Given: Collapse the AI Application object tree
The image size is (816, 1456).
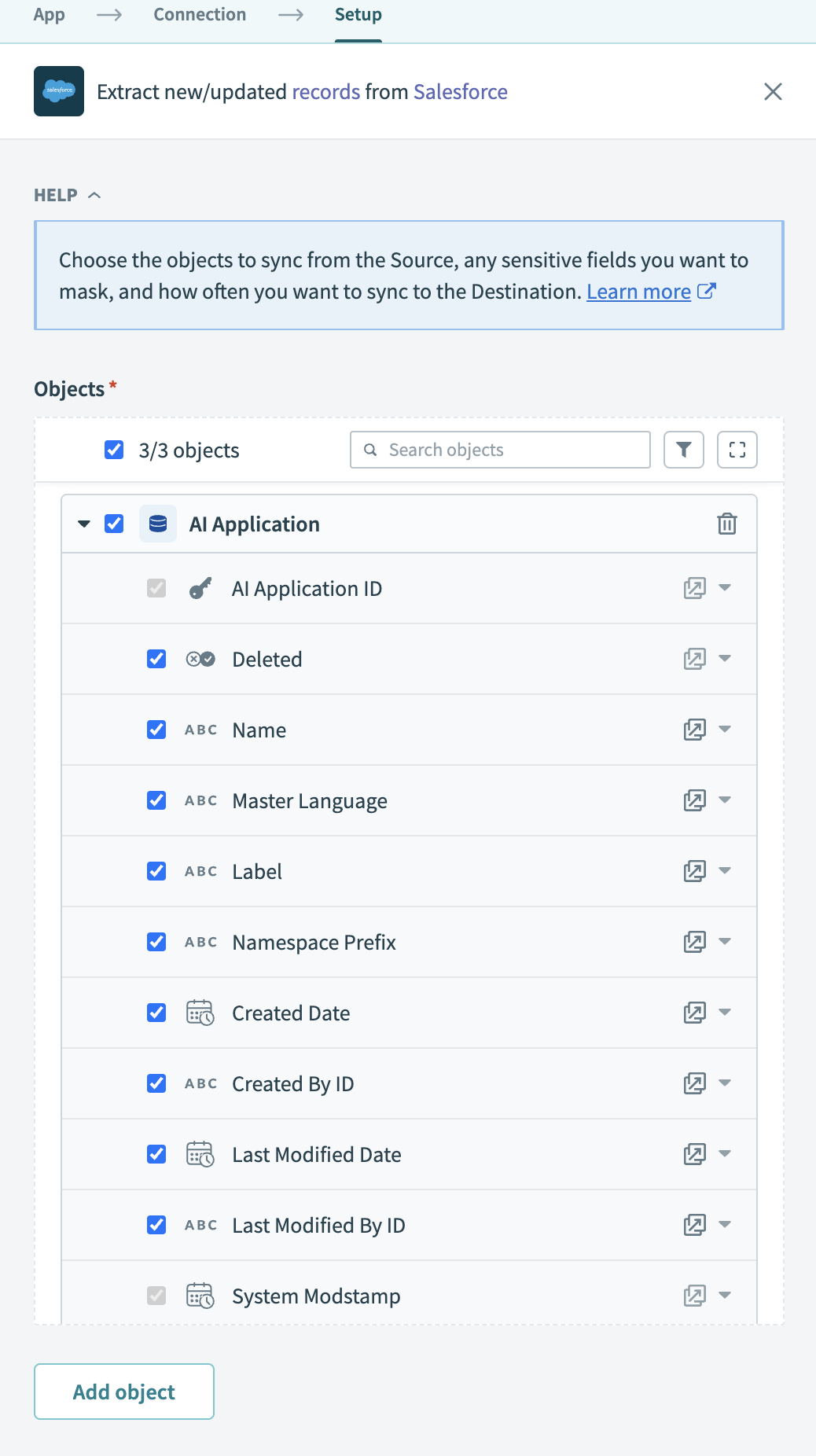Looking at the screenshot, I should 84,524.
